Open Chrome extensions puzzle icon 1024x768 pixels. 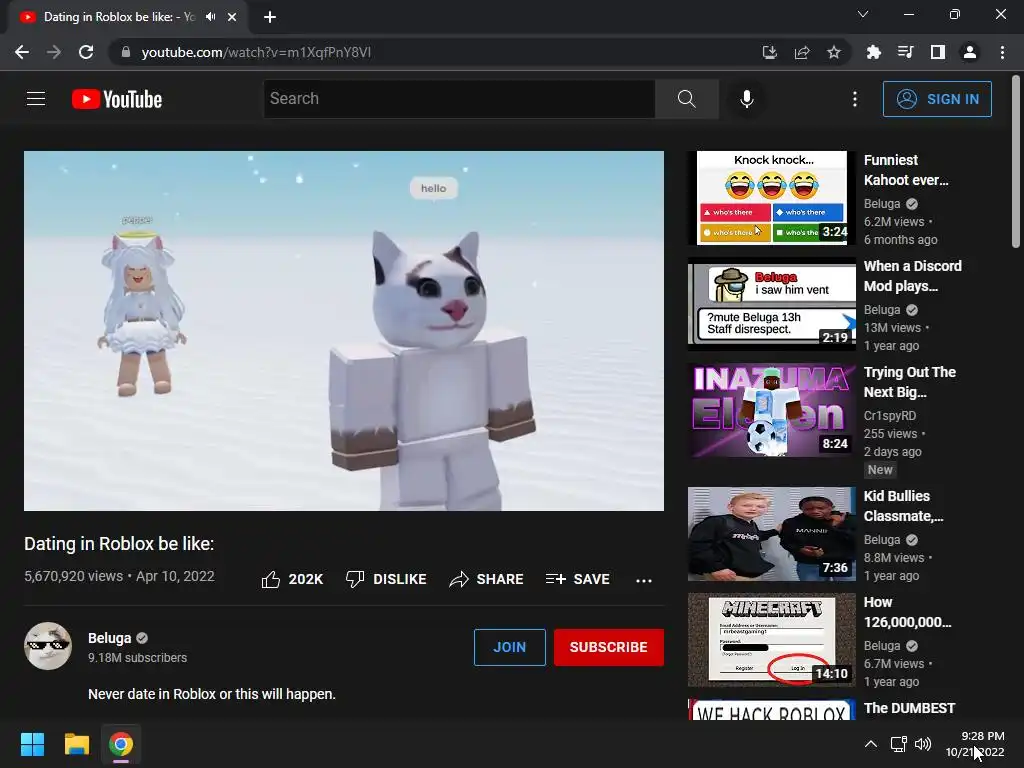(873, 52)
